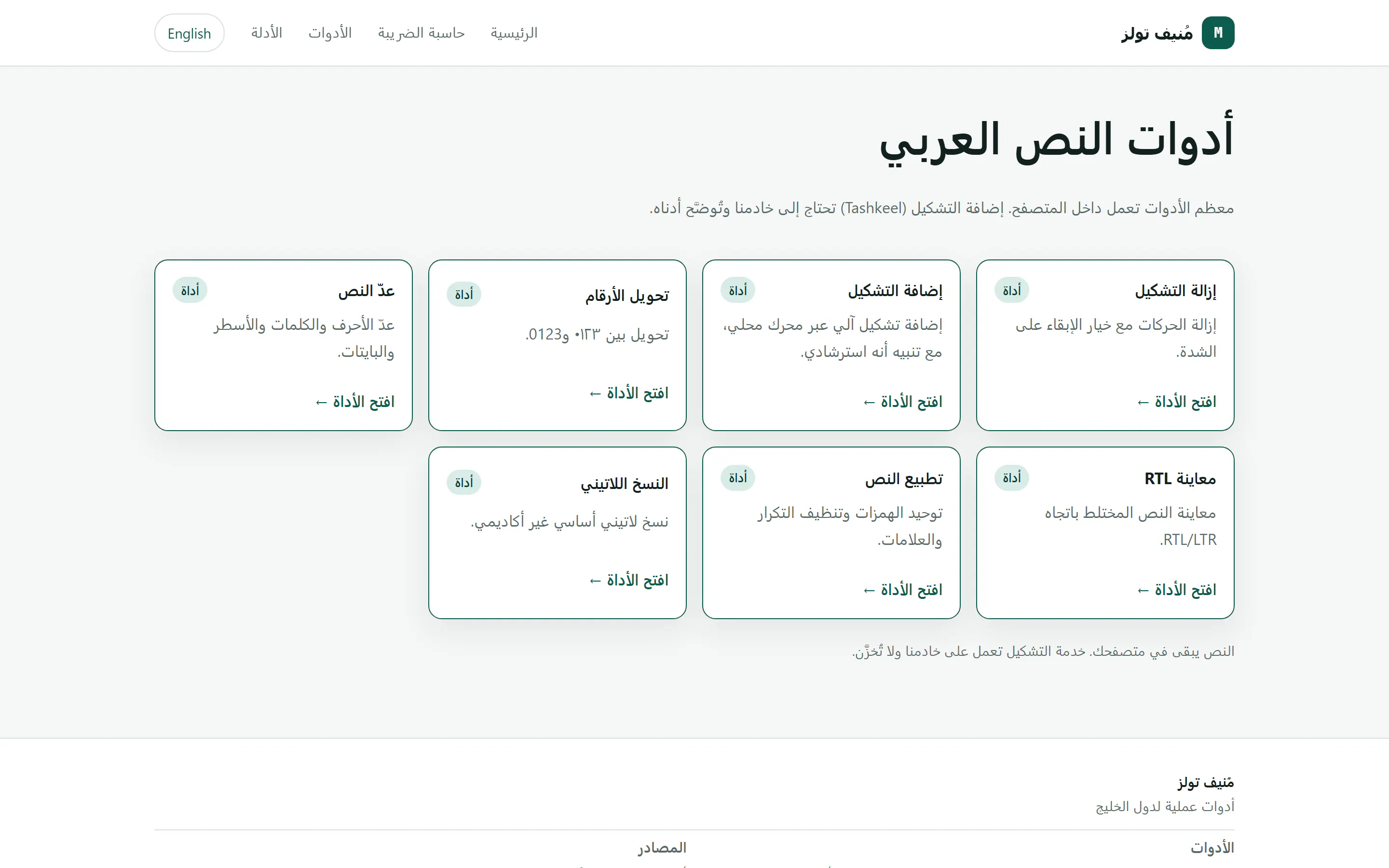1389x868 pixels.
Task: Click the أداة badge on إزالة التشكيل card
Action: pos(1012,290)
